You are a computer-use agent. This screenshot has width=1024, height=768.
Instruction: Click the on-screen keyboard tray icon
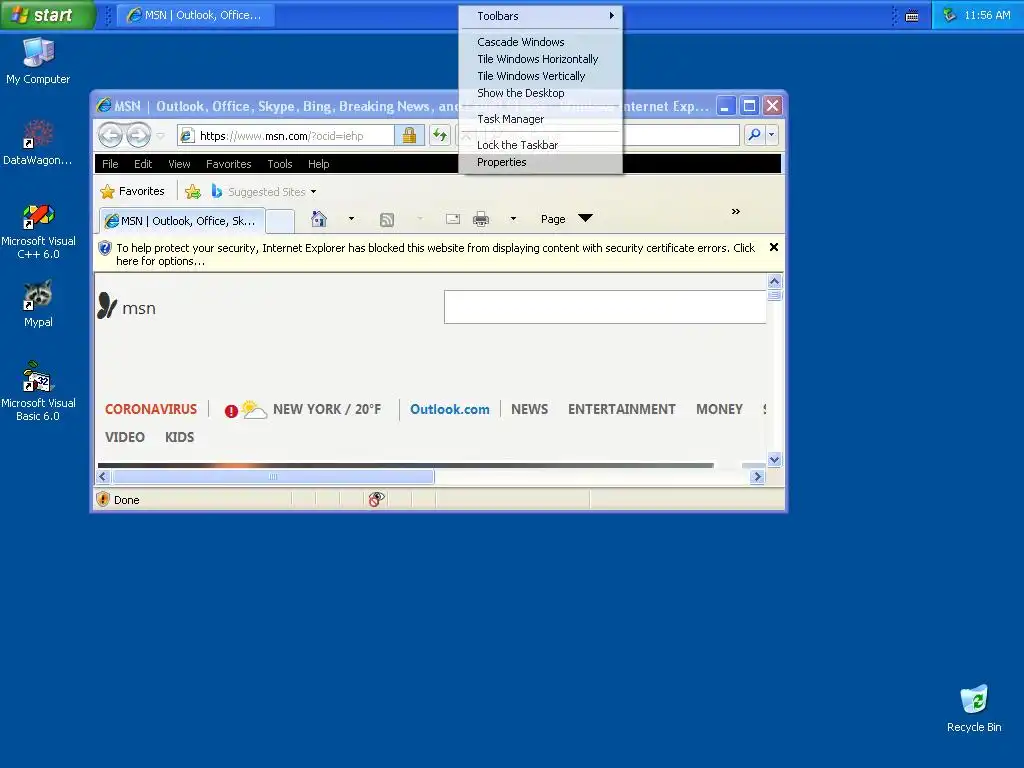912,16
